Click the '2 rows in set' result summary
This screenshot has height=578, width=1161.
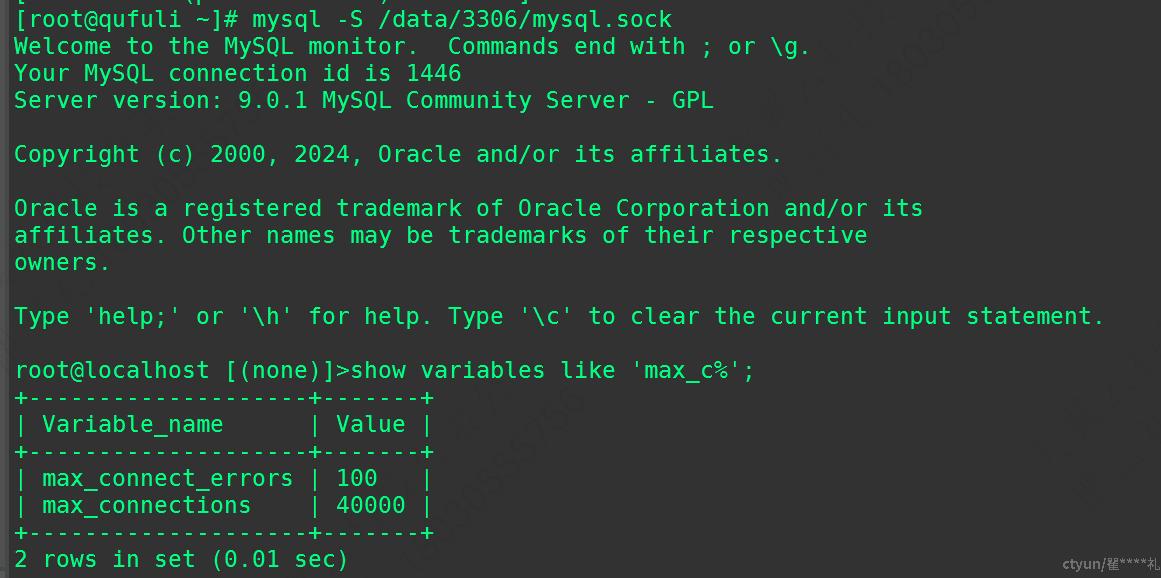tap(181, 559)
